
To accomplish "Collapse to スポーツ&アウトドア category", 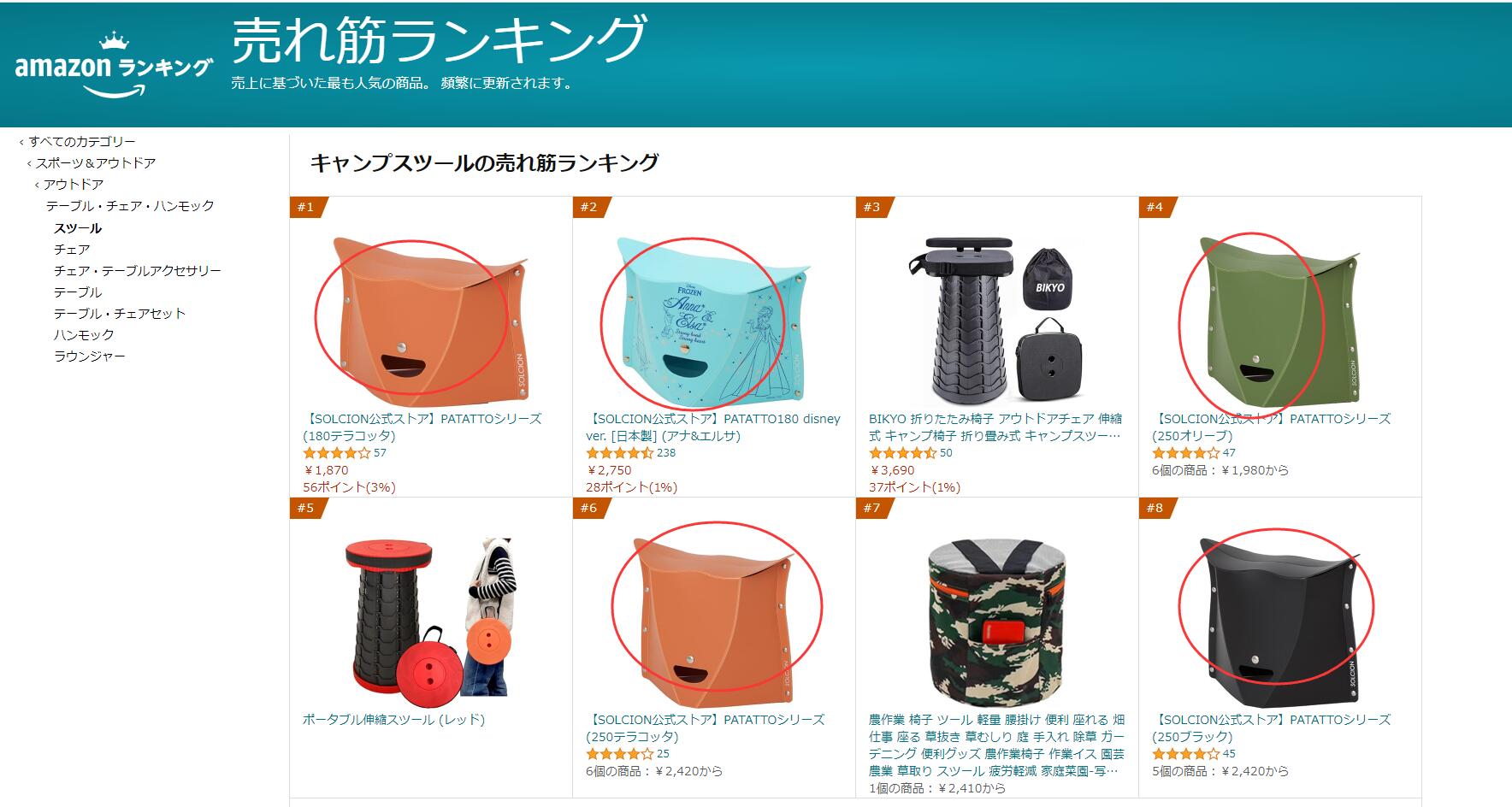I will (x=96, y=163).
